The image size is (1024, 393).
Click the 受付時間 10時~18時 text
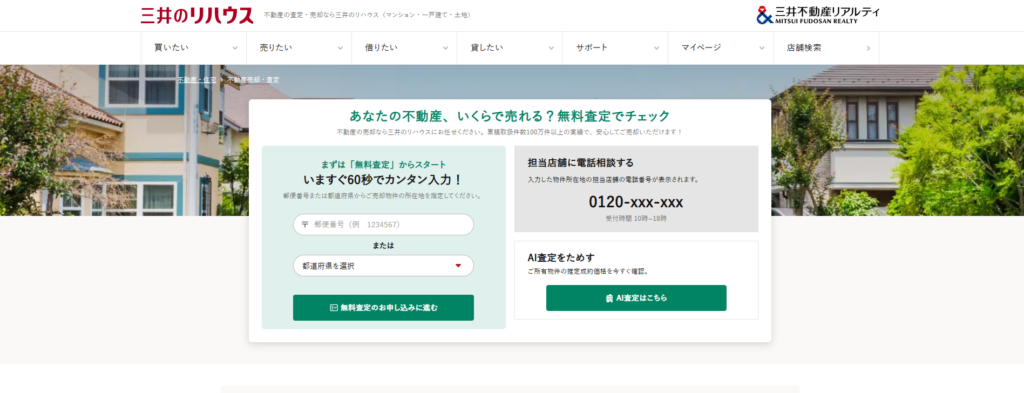pos(636,219)
